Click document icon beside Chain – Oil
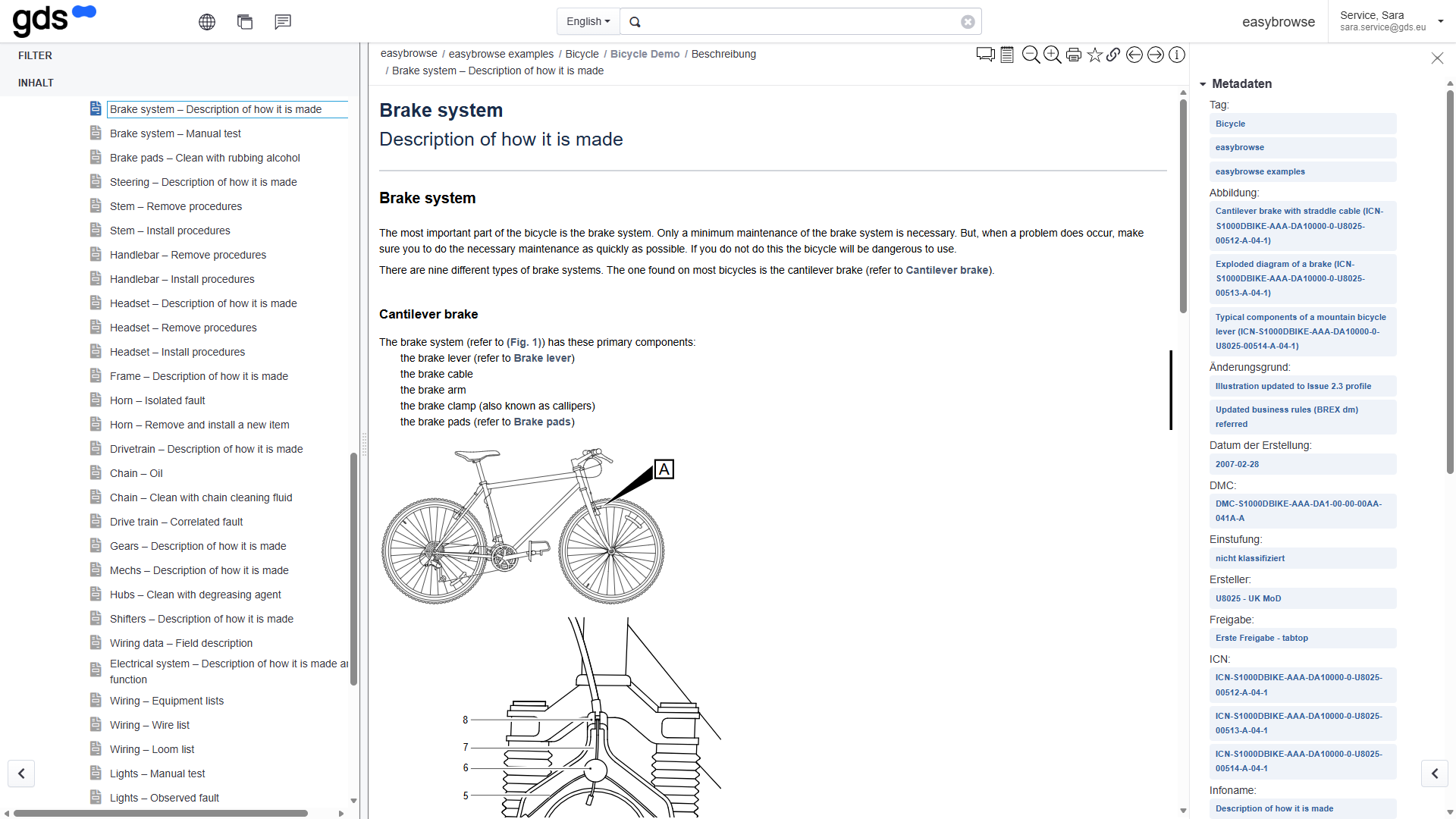 [x=96, y=473]
